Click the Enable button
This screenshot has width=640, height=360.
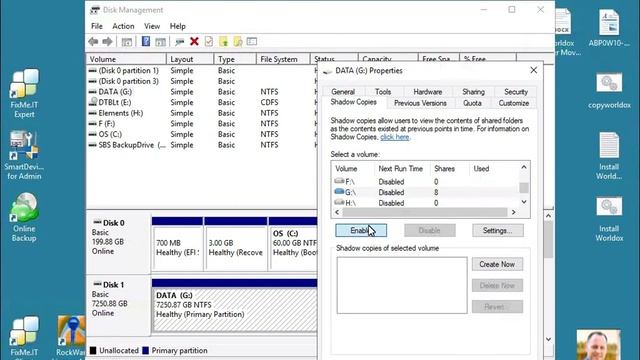tap(361, 231)
